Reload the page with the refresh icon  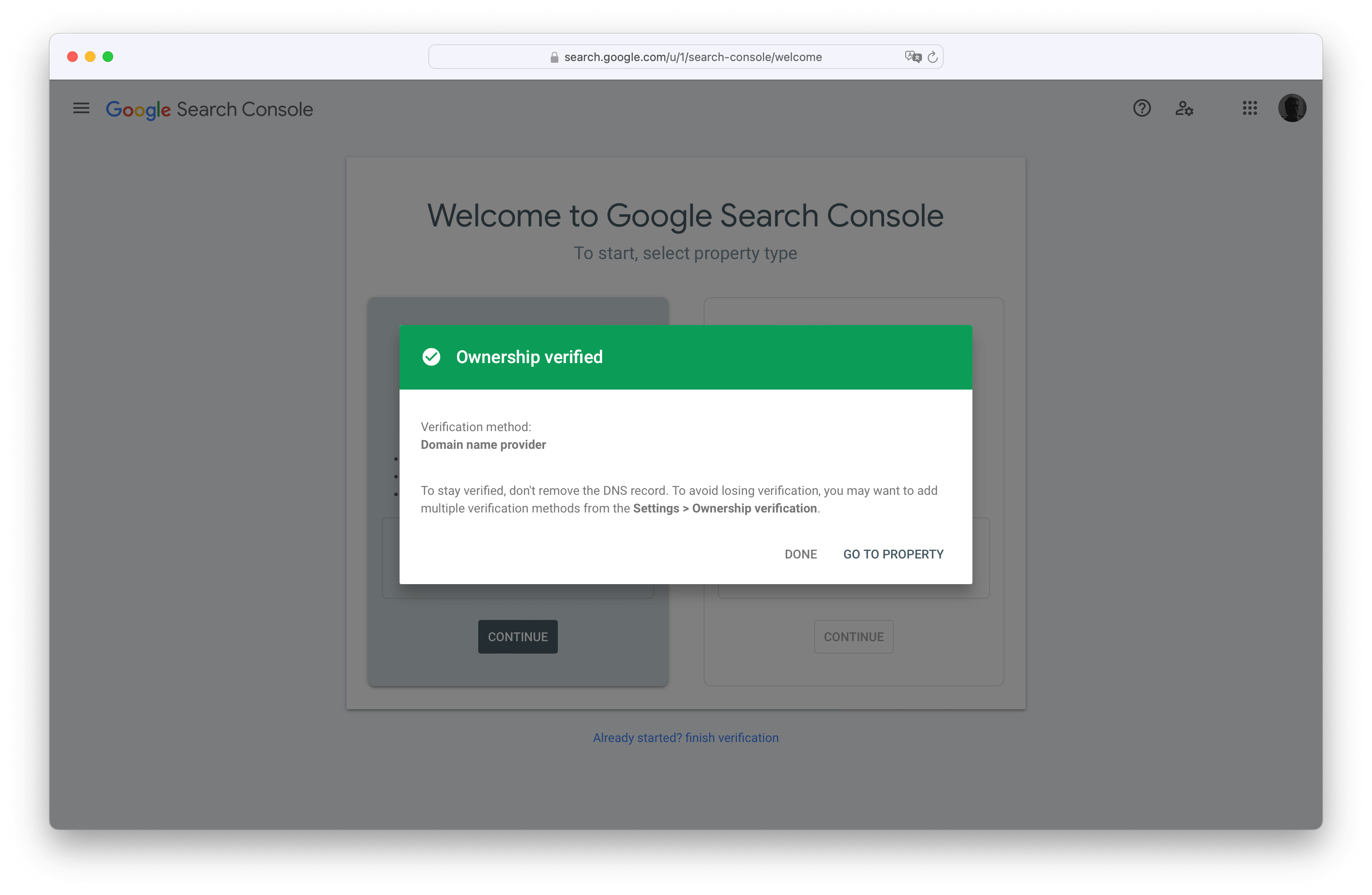tap(932, 57)
